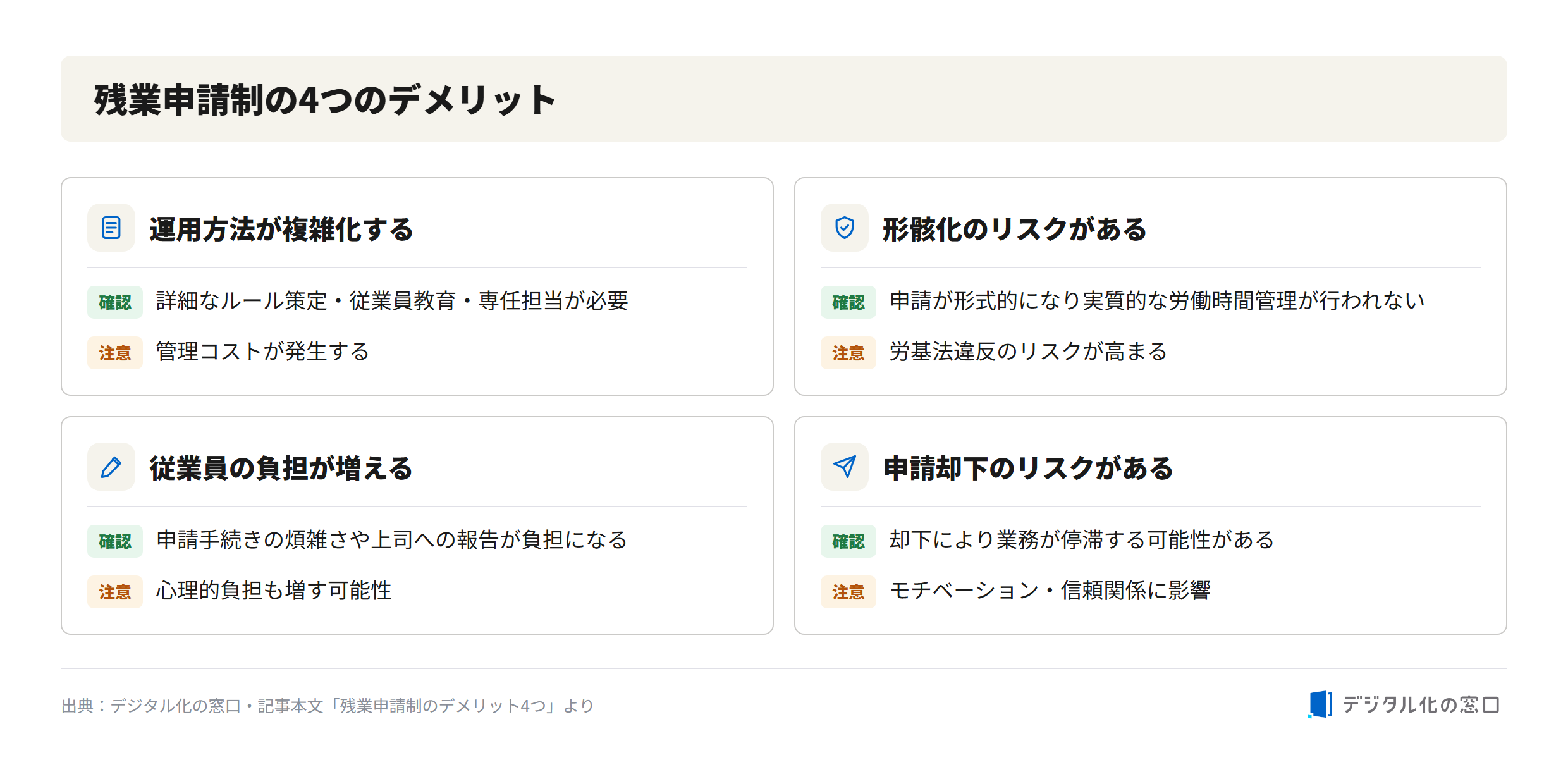Click the shield check icon beside 形骸化のリスクがある
1568x779 pixels.
845,228
